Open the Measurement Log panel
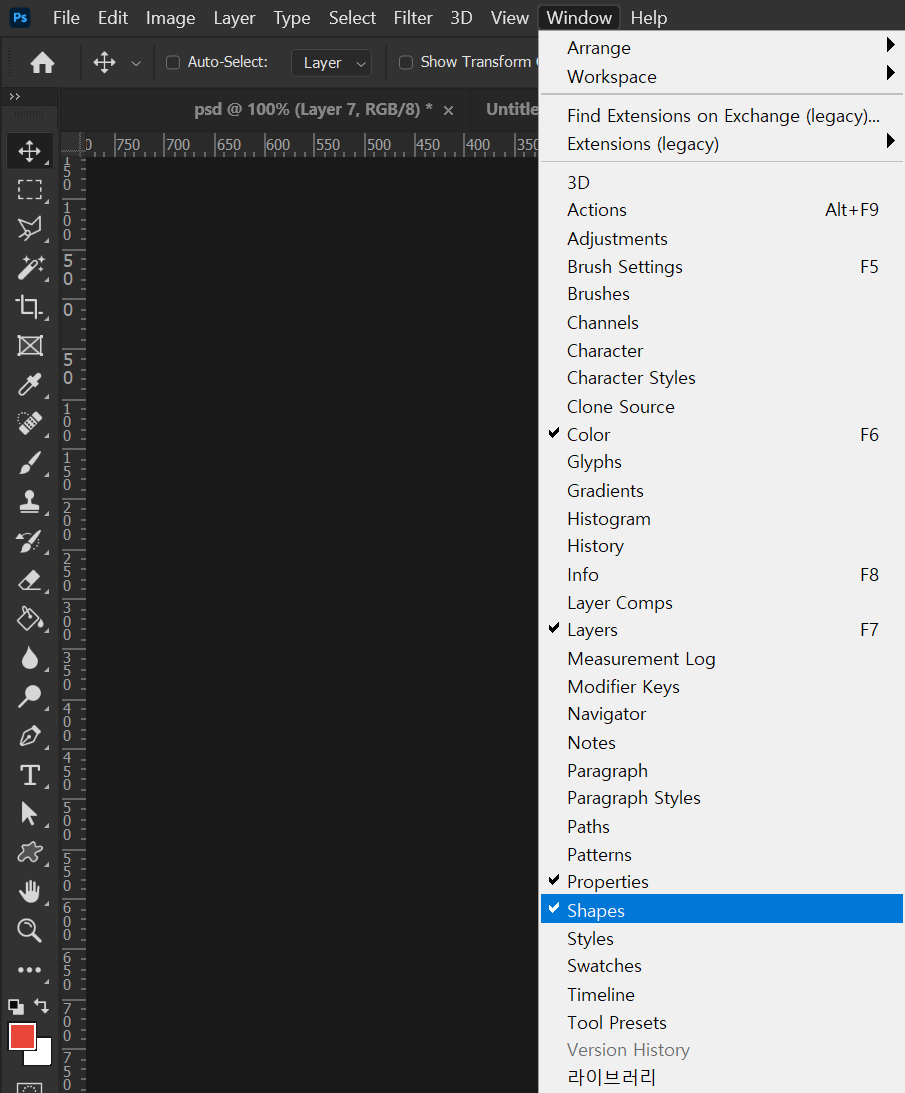The width and height of the screenshot is (905, 1093). click(722, 659)
